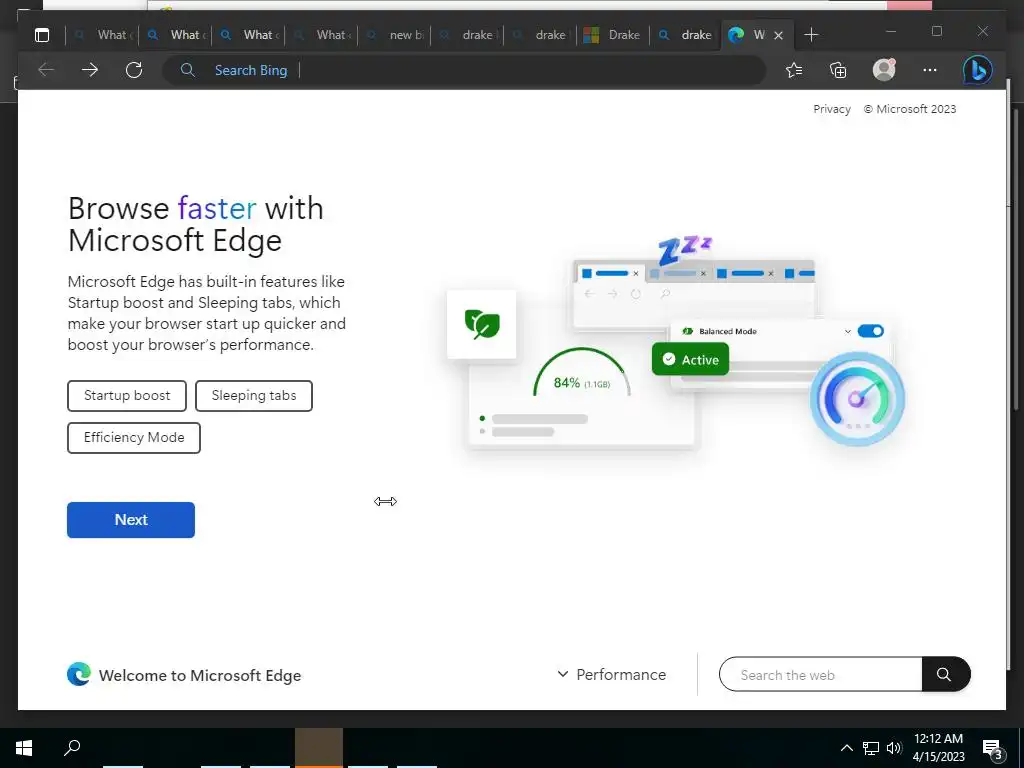Viewport: 1024px width, 768px height.
Task: Switch to the Drake tab with Microsoft logo
Action: pos(613,35)
